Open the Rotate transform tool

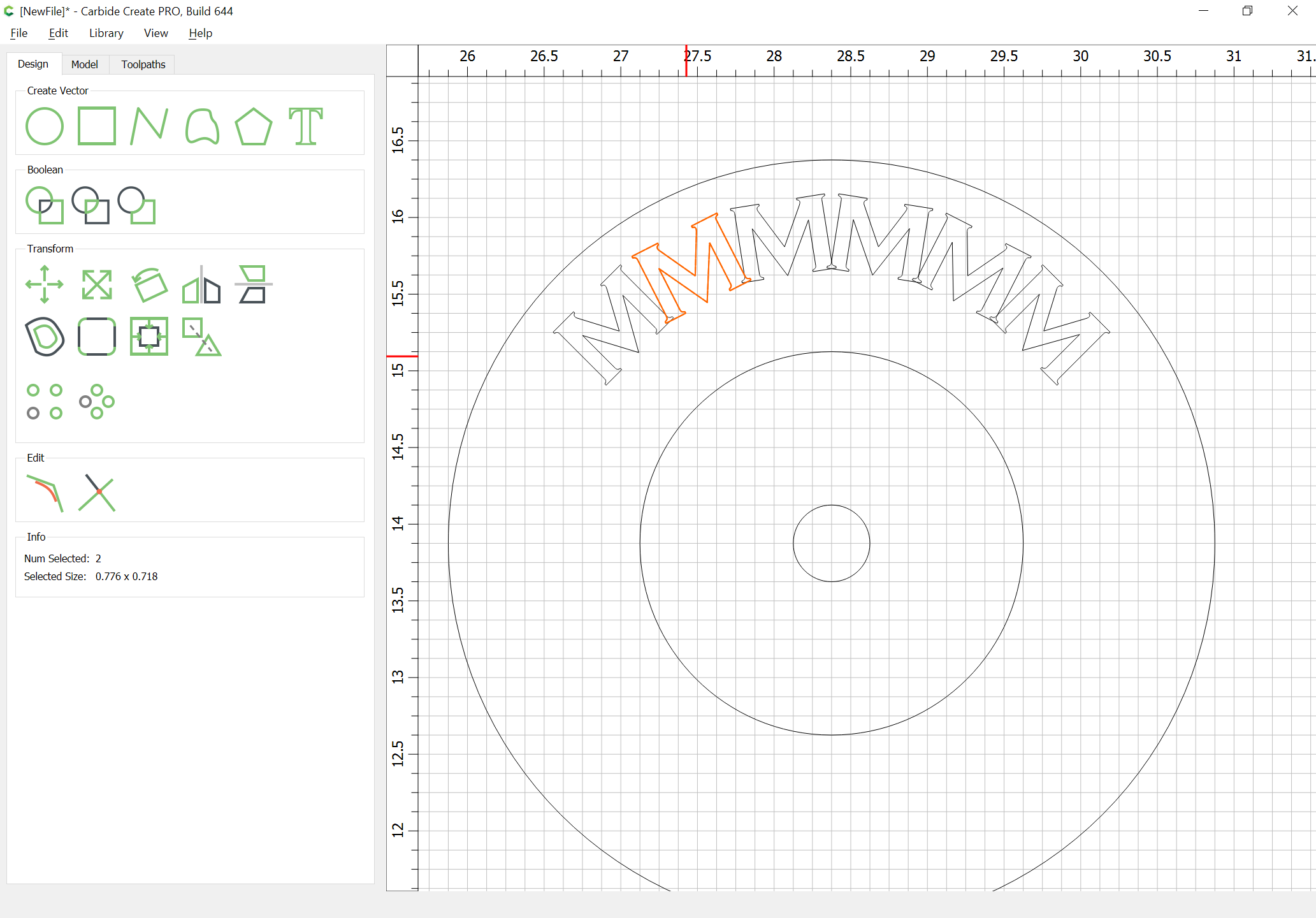click(149, 284)
